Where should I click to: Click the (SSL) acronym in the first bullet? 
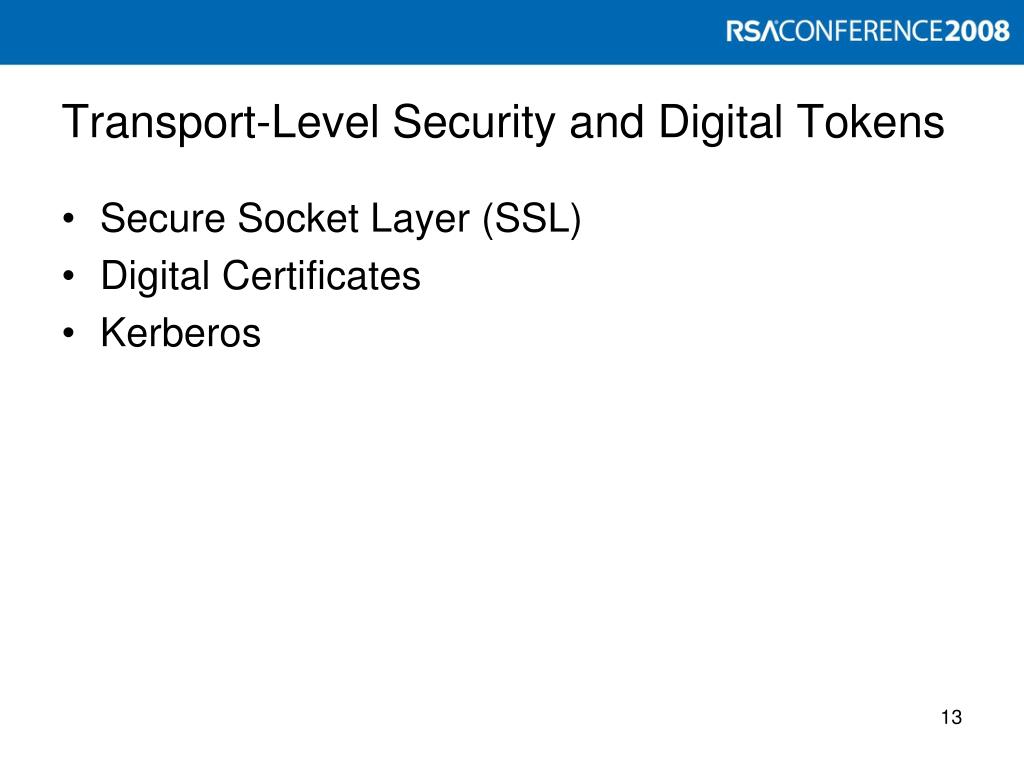[532, 219]
